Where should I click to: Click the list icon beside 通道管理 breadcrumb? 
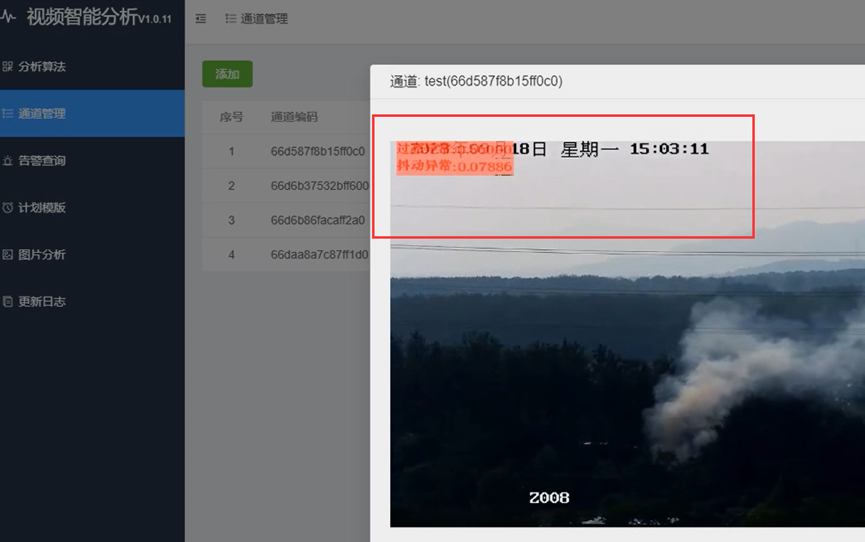pyautogui.click(x=231, y=19)
